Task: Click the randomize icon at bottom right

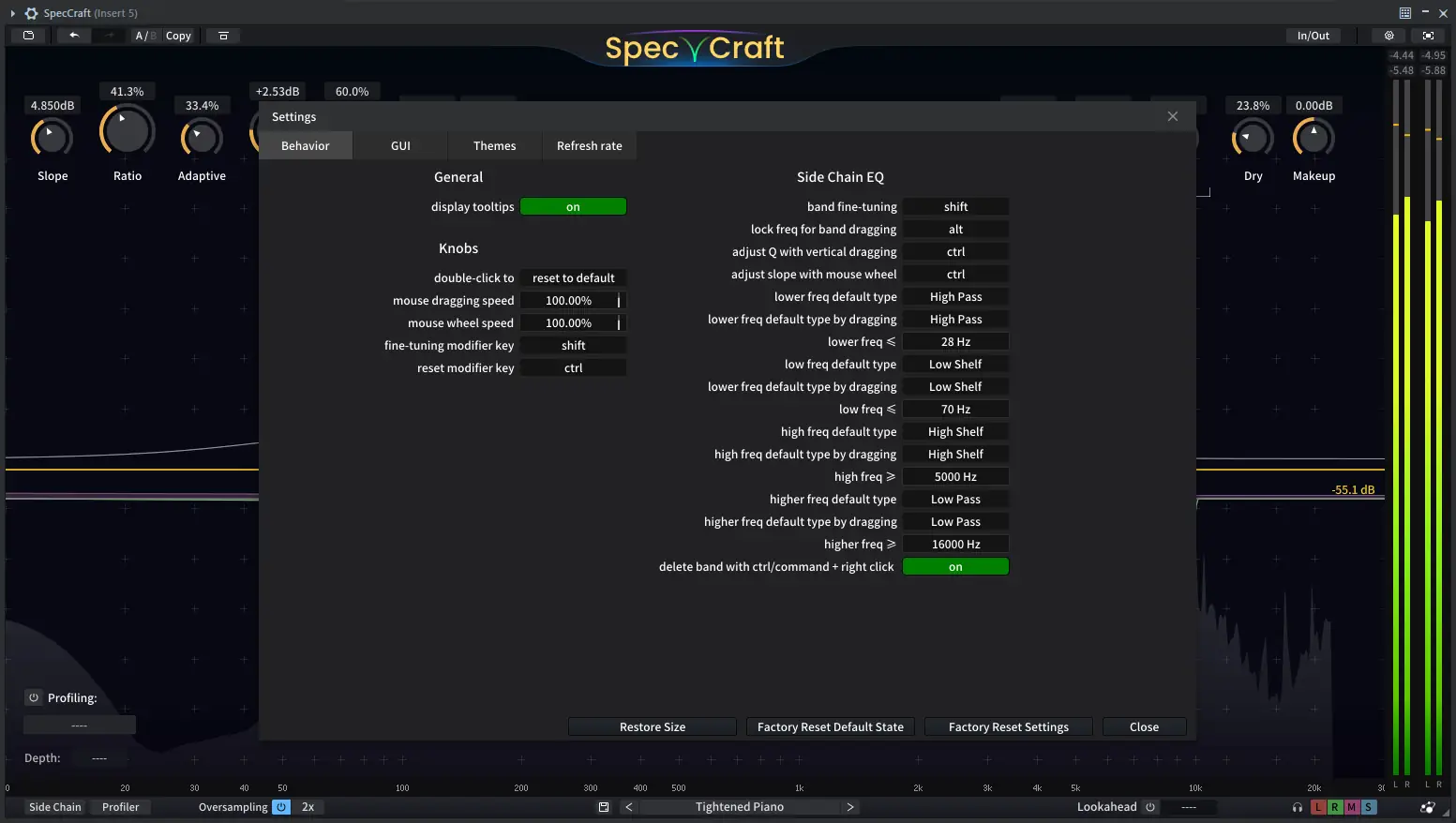Action: coord(1428,806)
